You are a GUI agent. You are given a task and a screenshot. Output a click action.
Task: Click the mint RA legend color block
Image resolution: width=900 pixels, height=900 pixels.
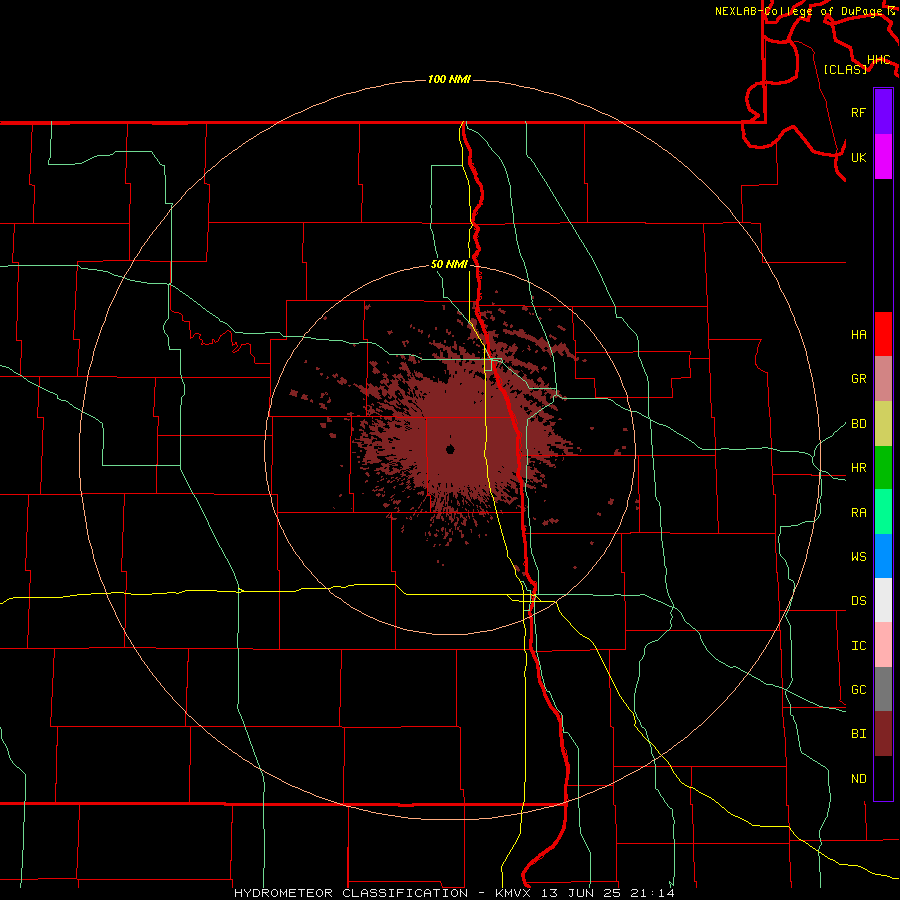(x=883, y=512)
